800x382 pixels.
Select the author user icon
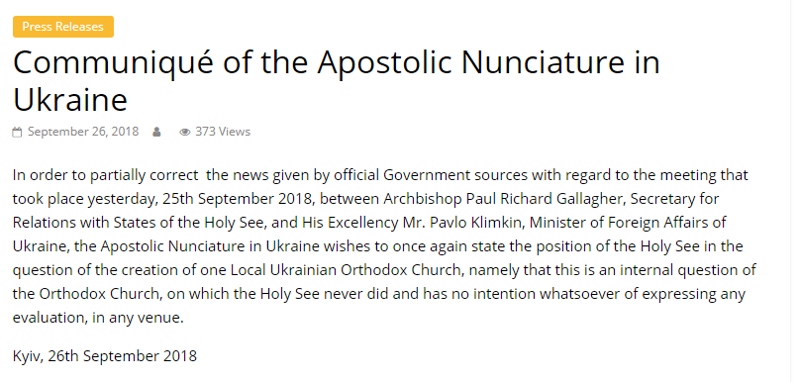(157, 132)
